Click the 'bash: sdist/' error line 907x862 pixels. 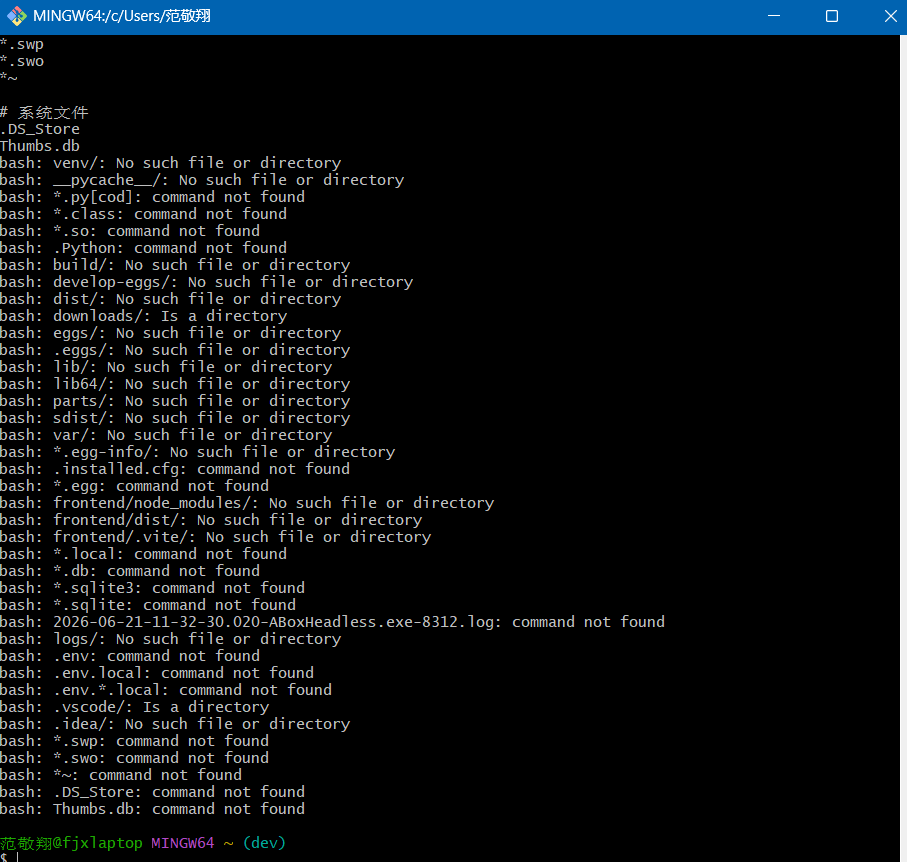pos(175,418)
